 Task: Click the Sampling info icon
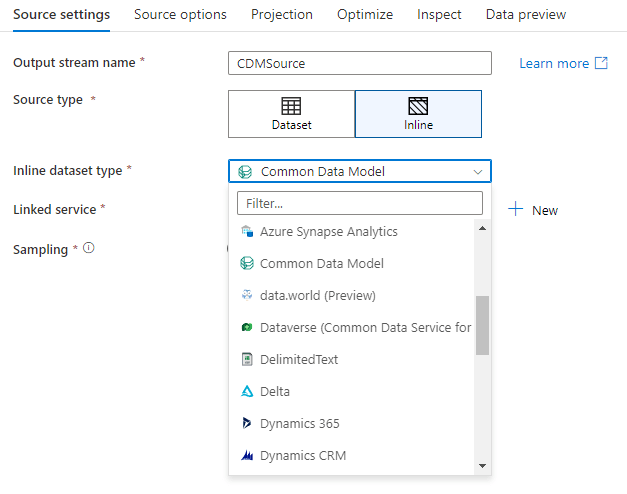(89, 248)
